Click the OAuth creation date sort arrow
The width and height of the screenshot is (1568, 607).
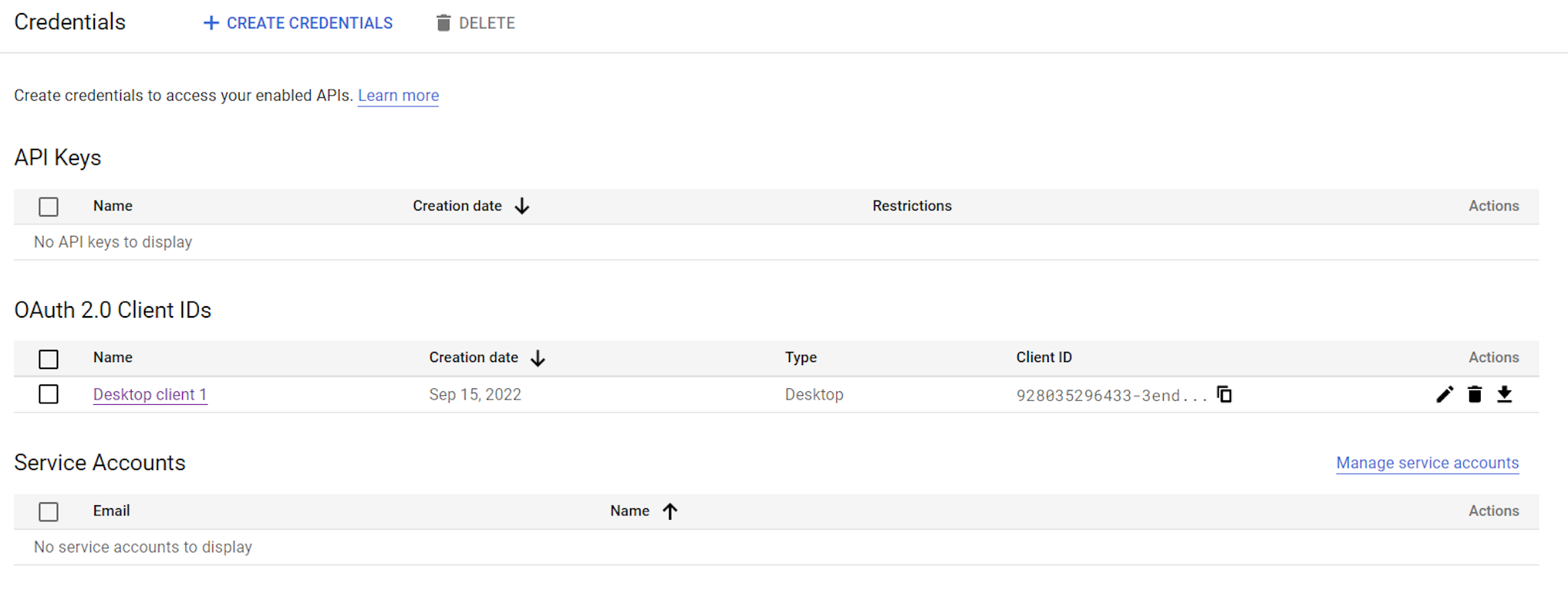(538, 358)
